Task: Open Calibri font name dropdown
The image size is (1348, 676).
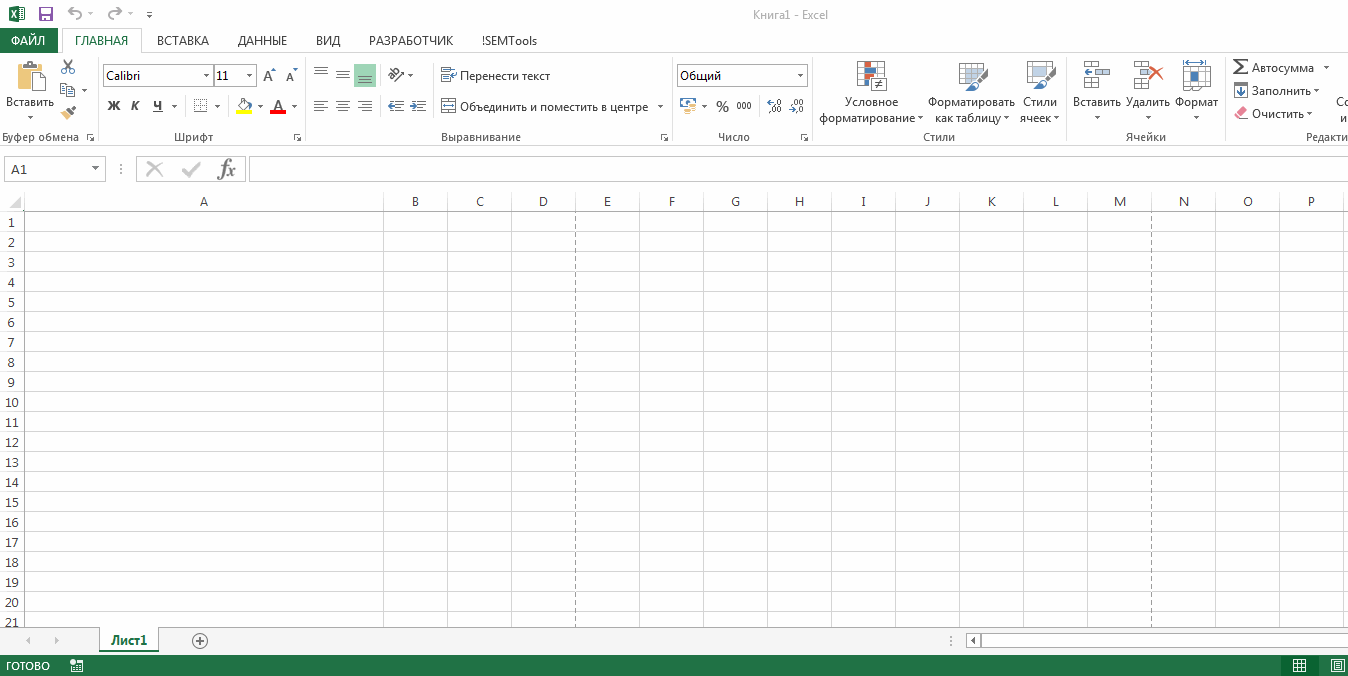Action: (x=207, y=76)
